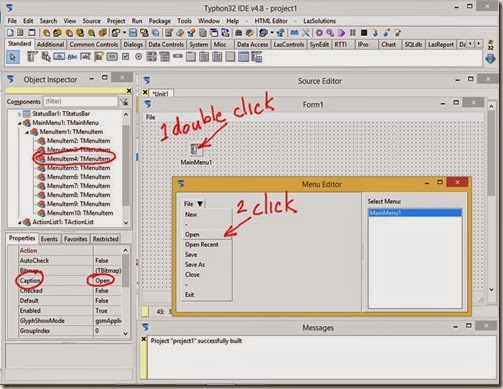Click the black Stop toolbar icon
503x389 pixels.
tap(364, 33)
